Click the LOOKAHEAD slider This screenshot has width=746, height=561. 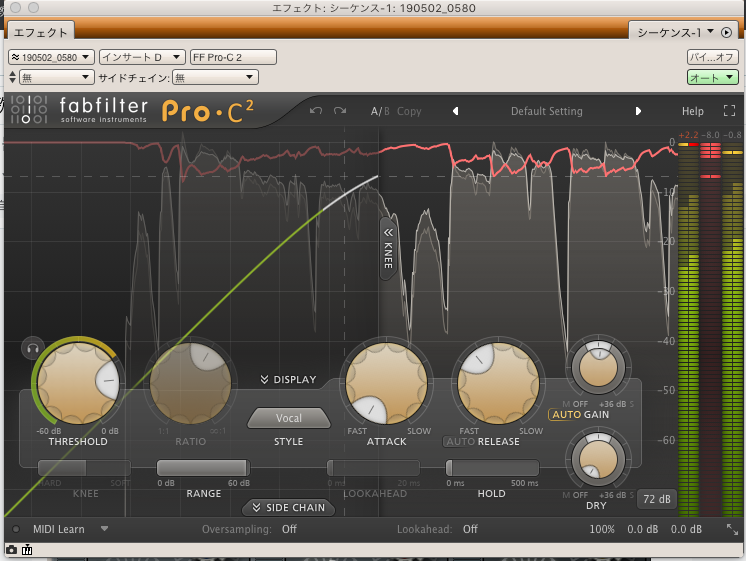(x=373, y=468)
